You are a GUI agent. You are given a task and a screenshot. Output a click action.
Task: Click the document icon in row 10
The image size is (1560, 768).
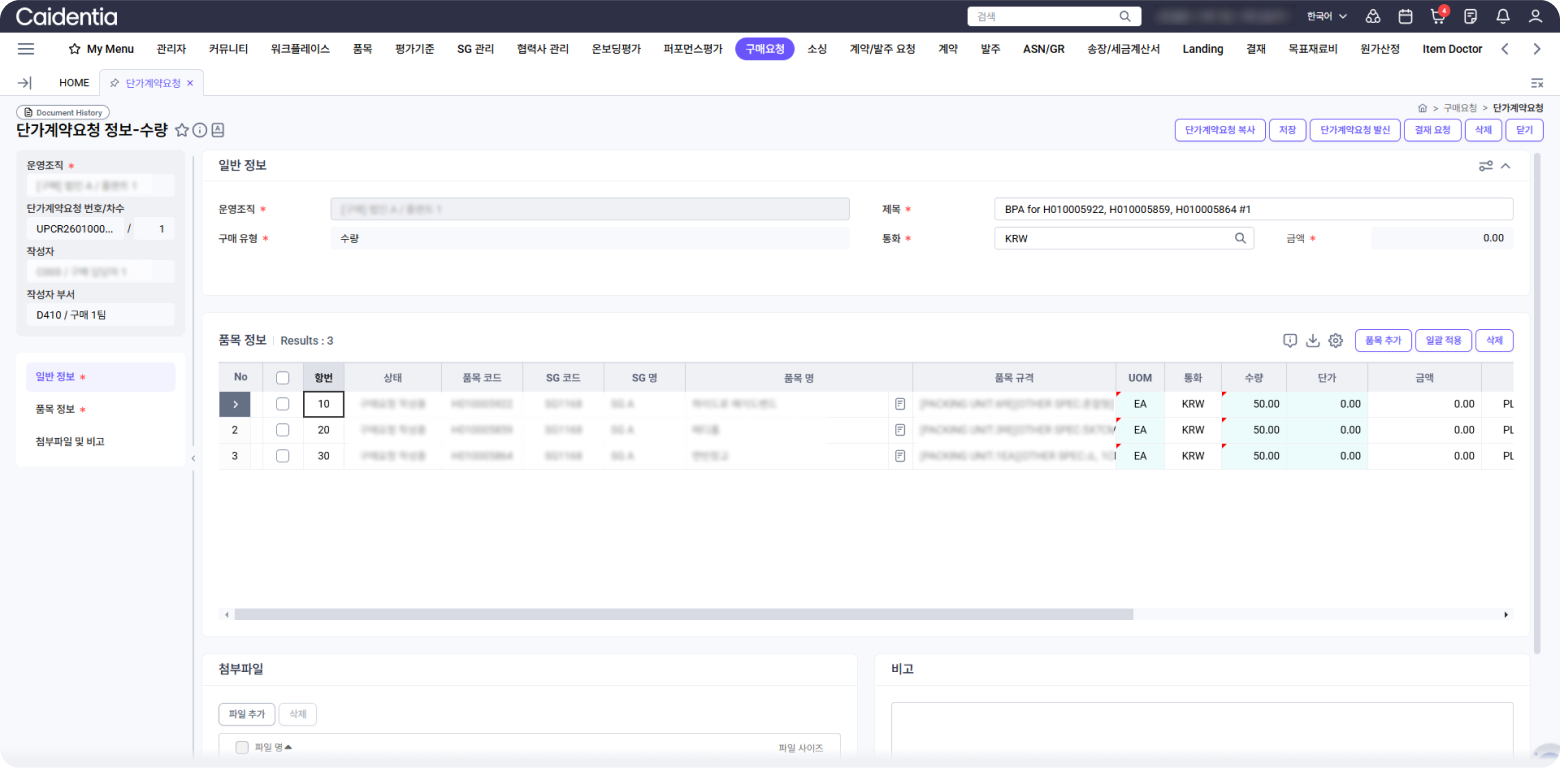click(900, 404)
